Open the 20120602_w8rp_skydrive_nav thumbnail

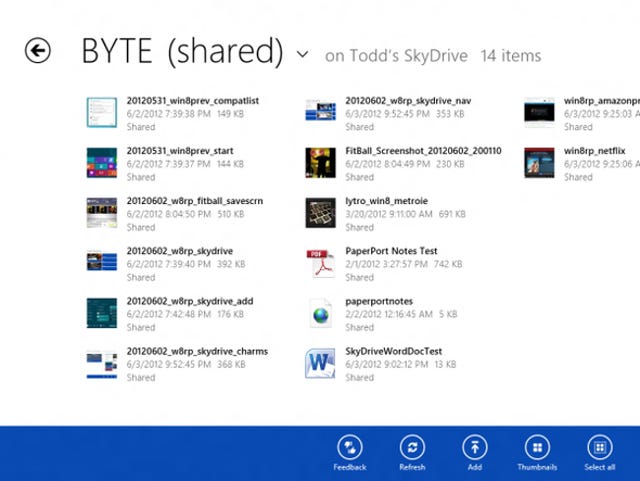tap(320, 111)
